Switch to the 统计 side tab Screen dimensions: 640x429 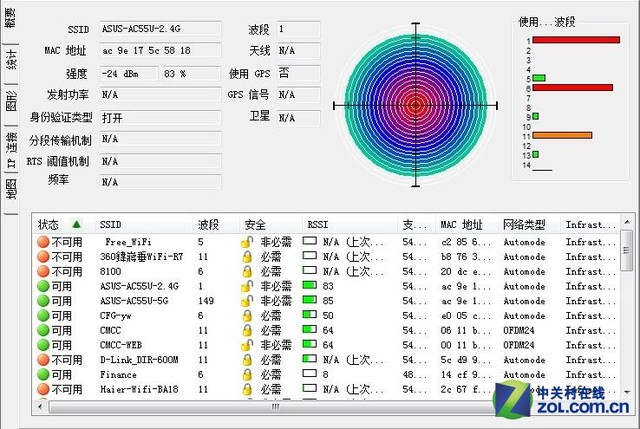point(11,60)
